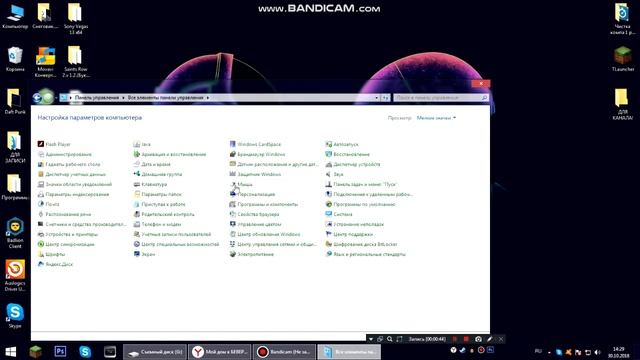640x360 pixels.
Task: Expand Панель управления breadcrumb arrow
Action: tap(123, 98)
